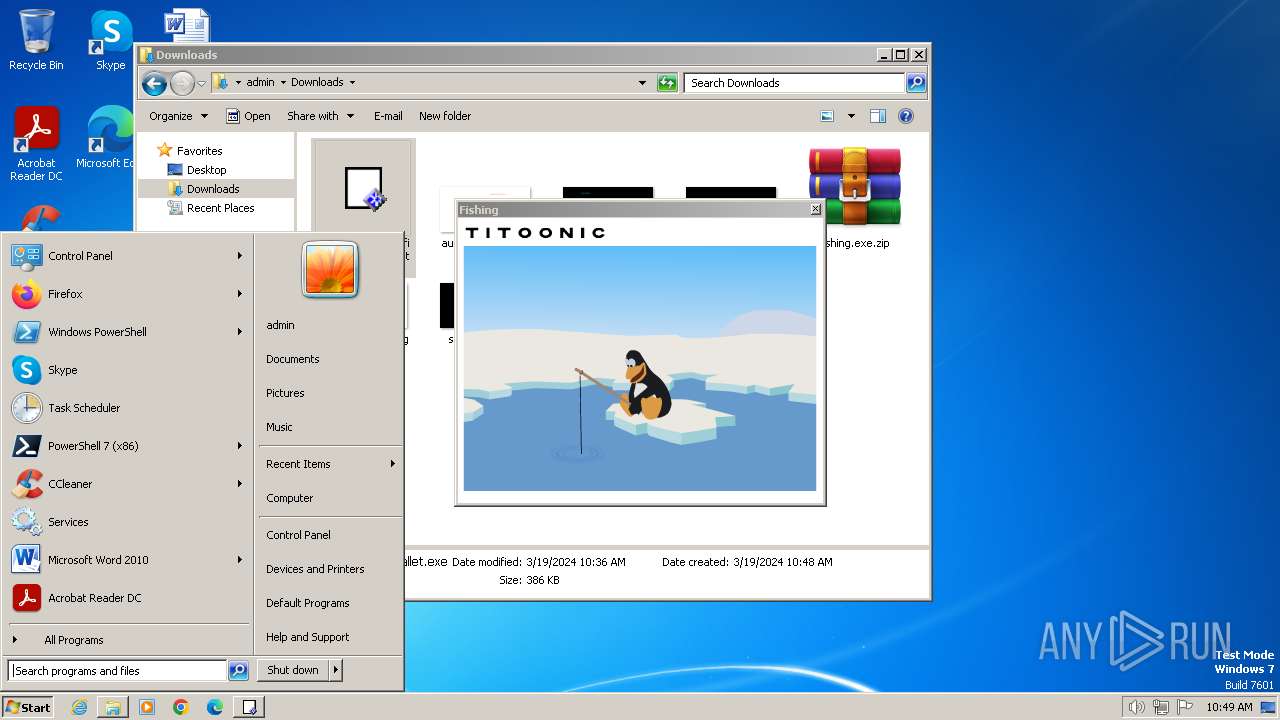Open Default Programs from Start menu
Viewport: 1280px width, 720px height.
(308, 603)
